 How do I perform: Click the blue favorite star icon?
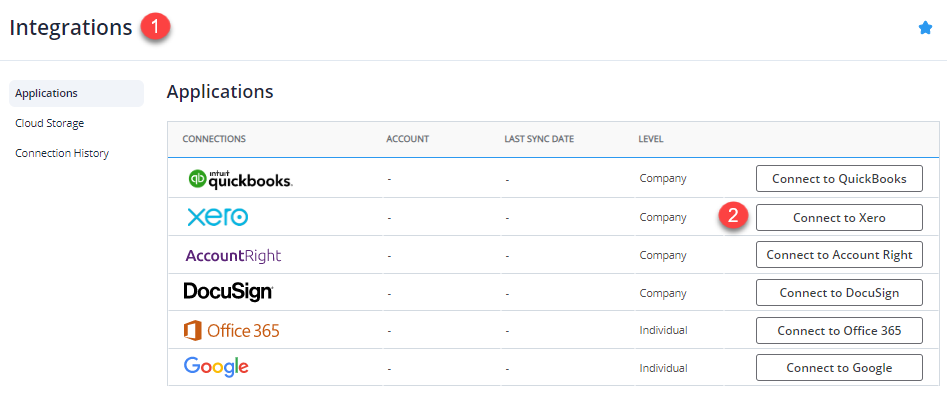(x=925, y=28)
